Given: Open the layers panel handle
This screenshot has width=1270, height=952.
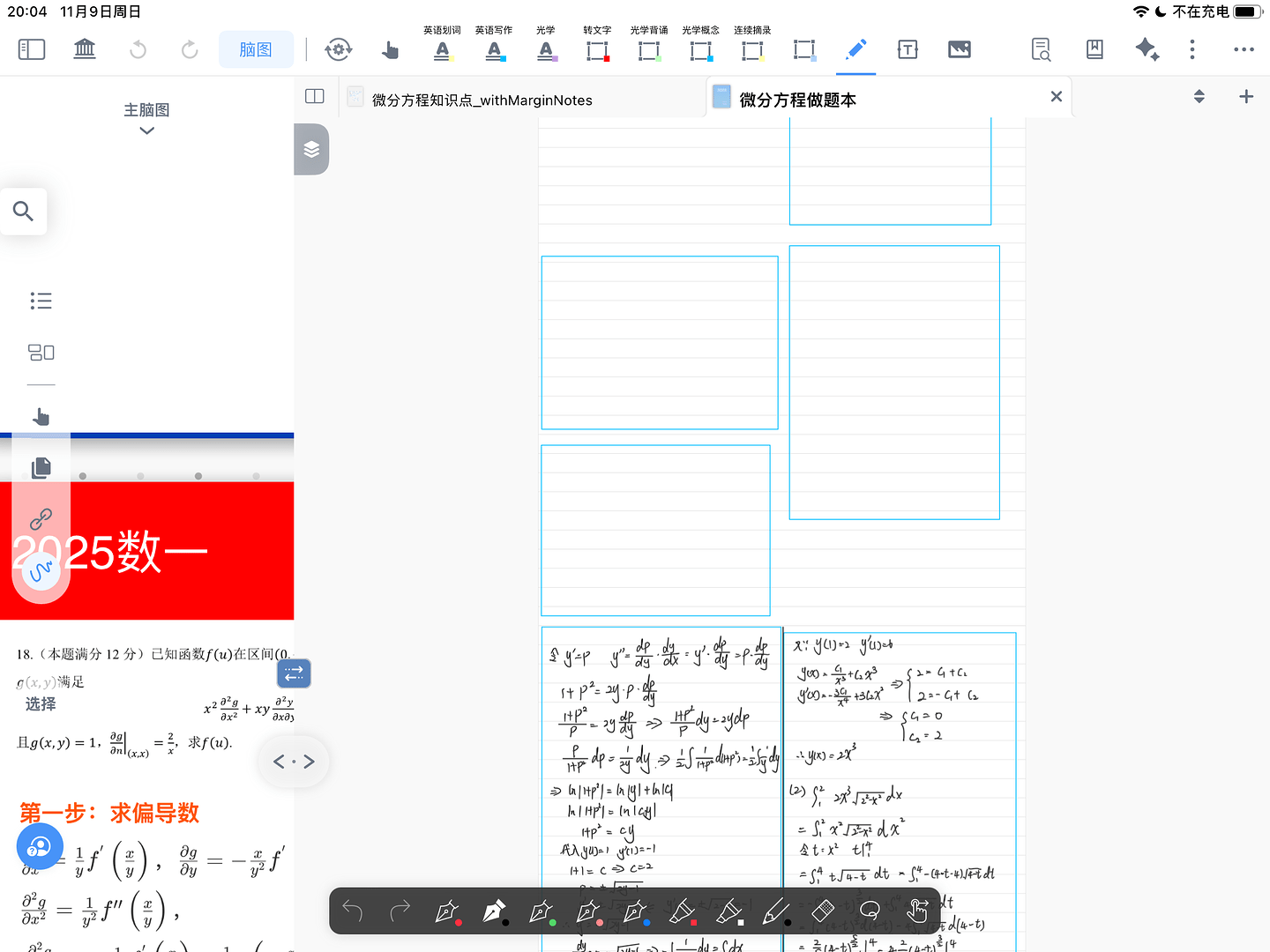Looking at the screenshot, I should click(x=311, y=149).
